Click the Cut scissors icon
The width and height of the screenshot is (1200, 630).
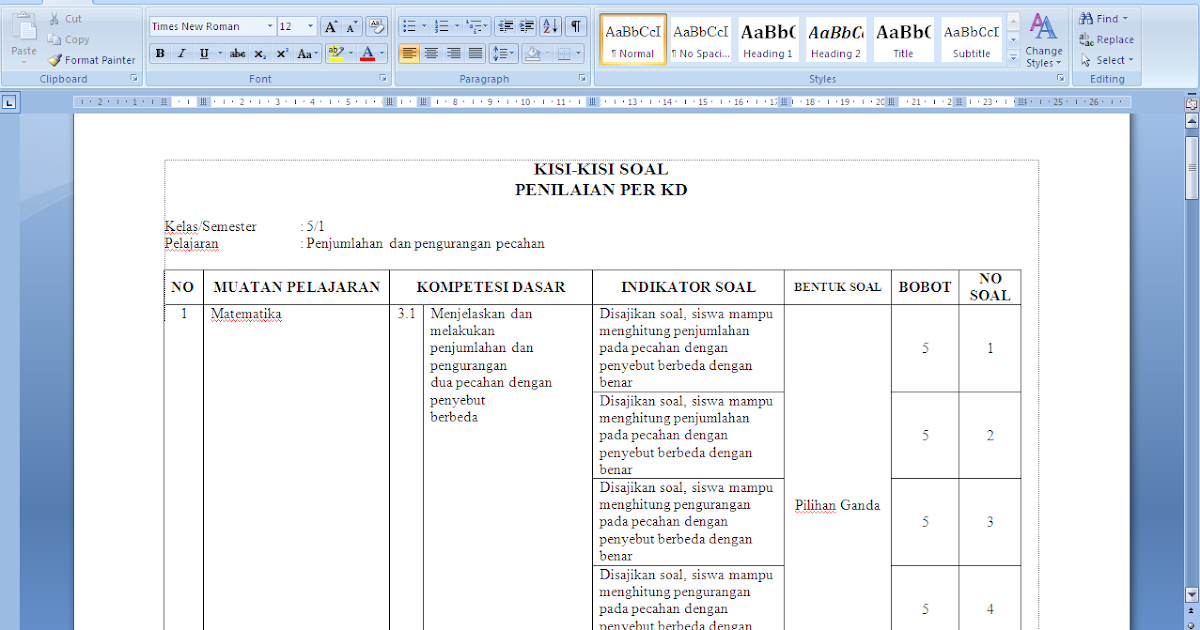(55, 19)
